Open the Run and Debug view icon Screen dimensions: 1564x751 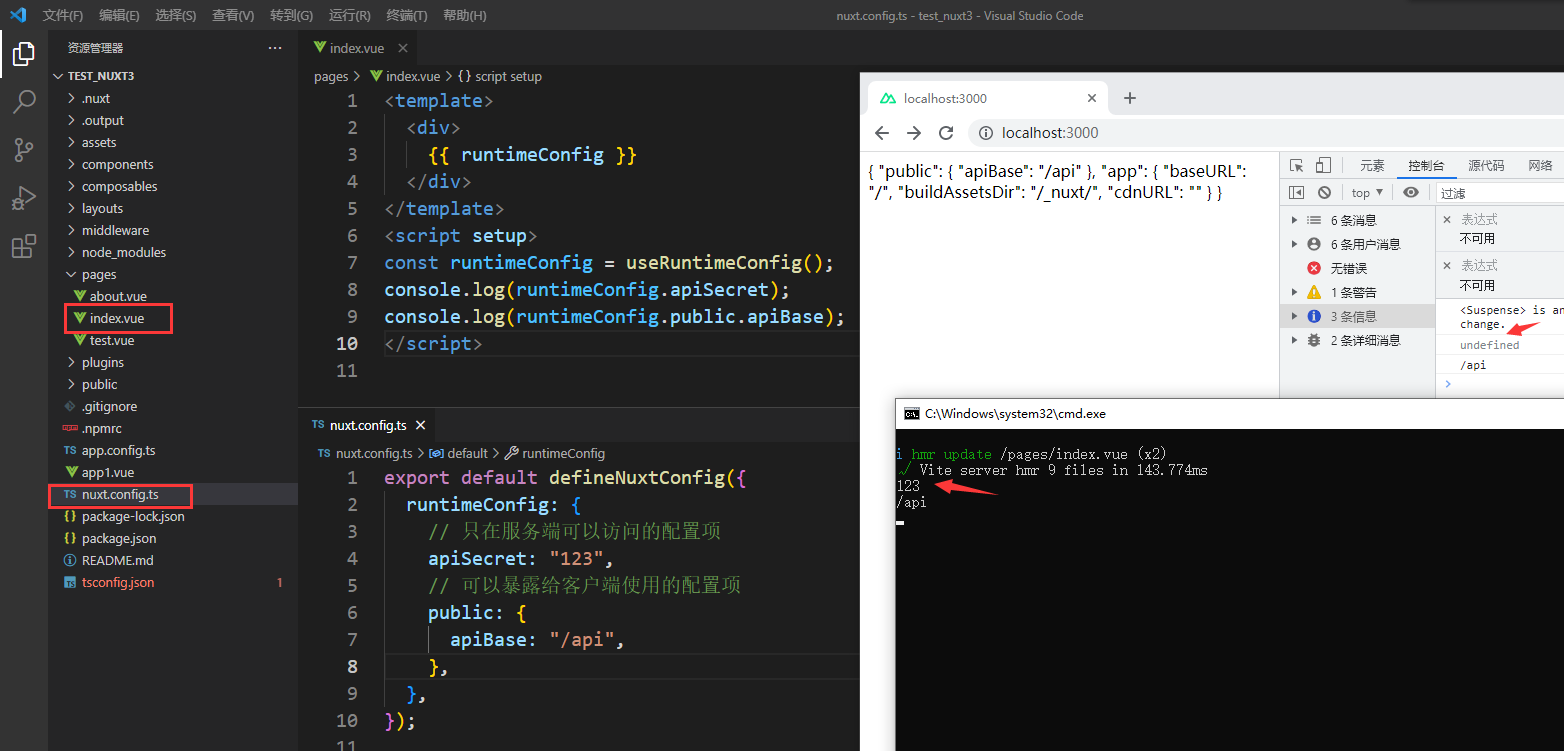coord(24,198)
